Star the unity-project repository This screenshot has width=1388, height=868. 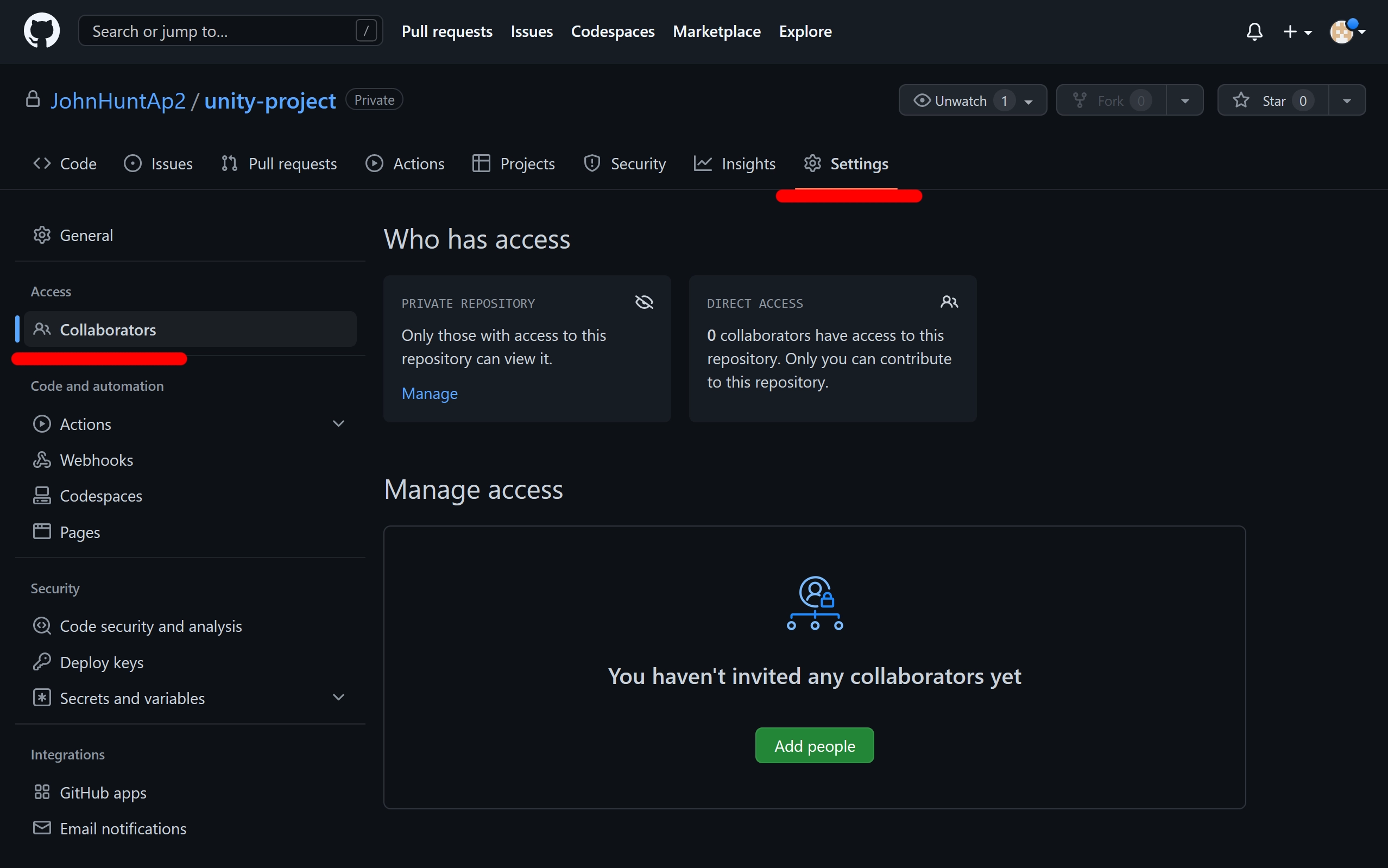(x=1273, y=100)
